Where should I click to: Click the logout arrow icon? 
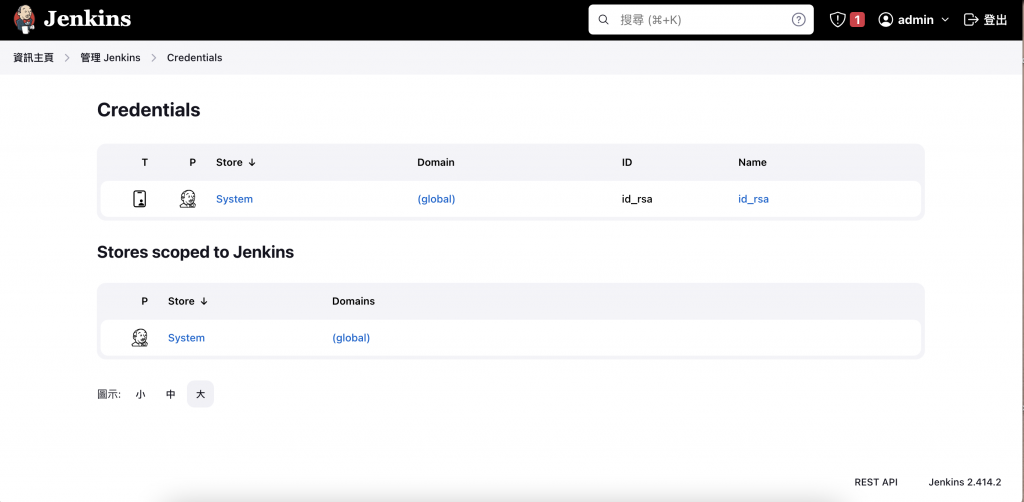coord(971,20)
